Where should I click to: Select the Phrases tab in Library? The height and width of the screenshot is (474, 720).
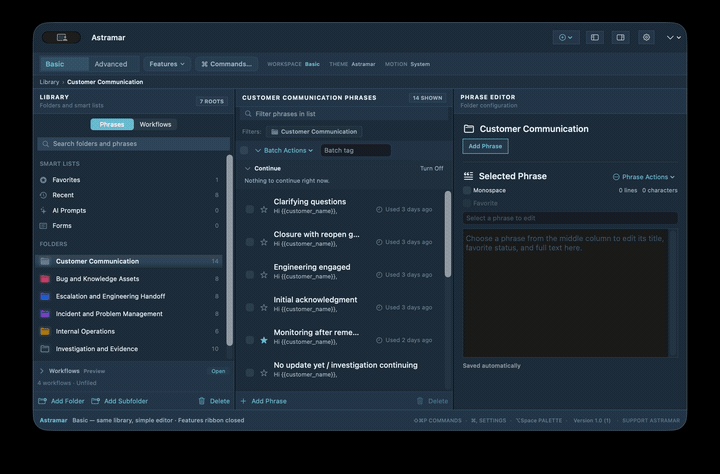coord(112,124)
